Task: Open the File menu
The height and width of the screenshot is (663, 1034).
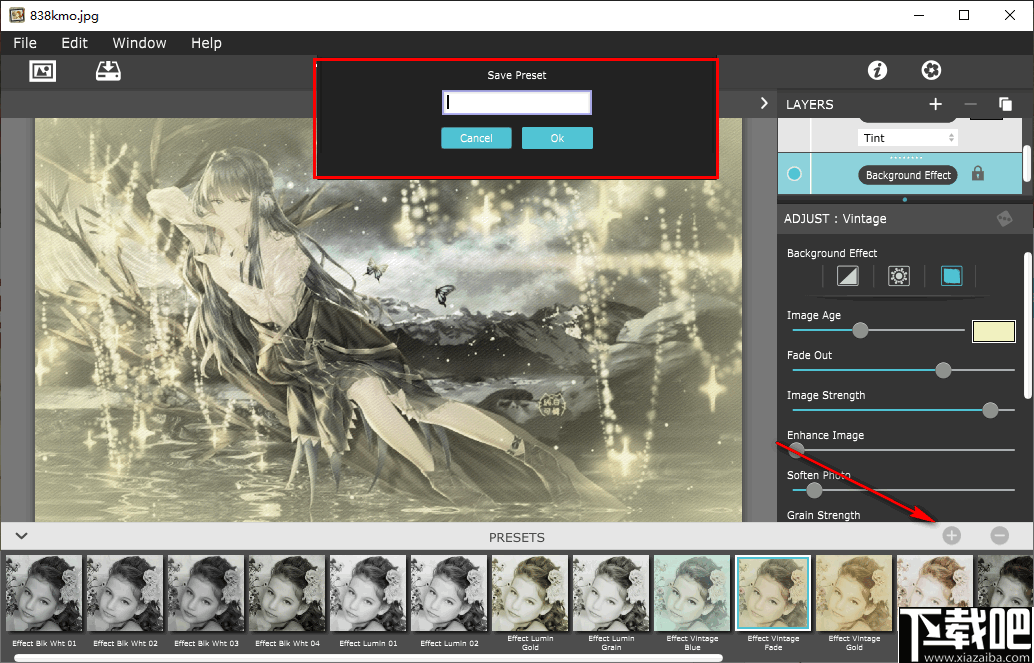Action: [x=25, y=43]
